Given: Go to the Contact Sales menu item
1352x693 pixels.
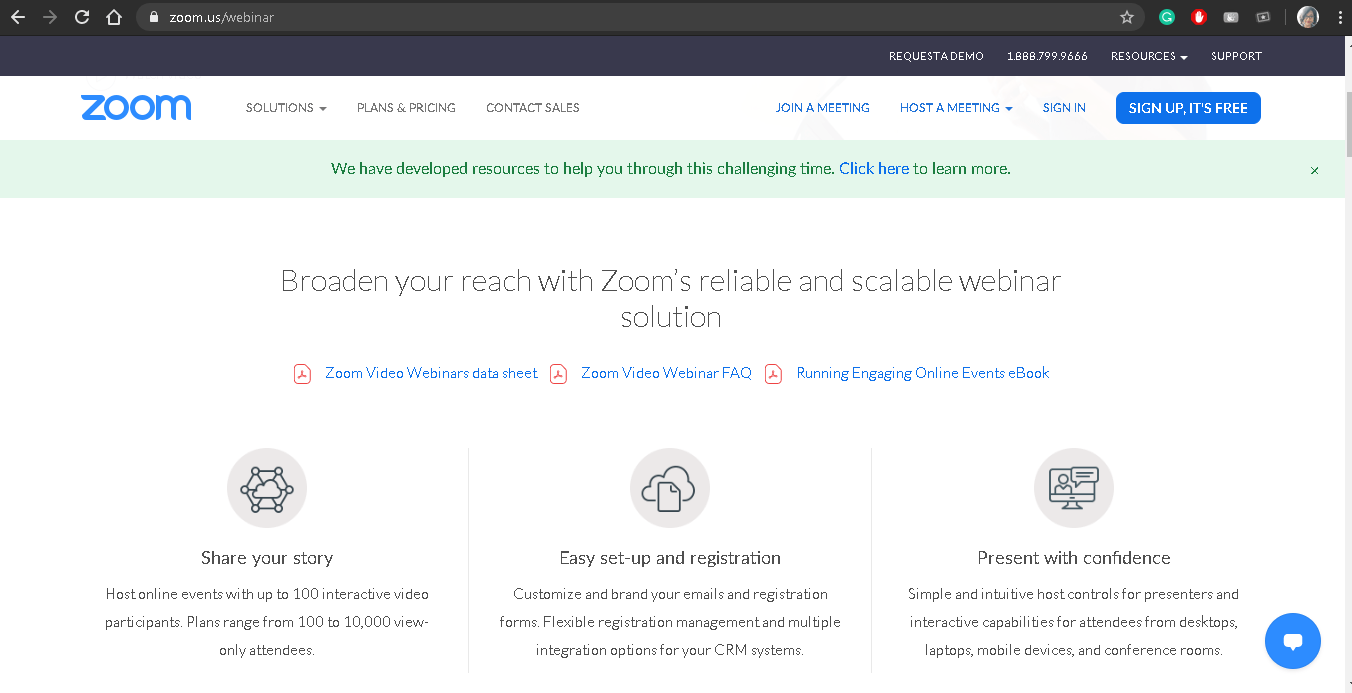Looking at the screenshot, I should (x=533, y=108).
